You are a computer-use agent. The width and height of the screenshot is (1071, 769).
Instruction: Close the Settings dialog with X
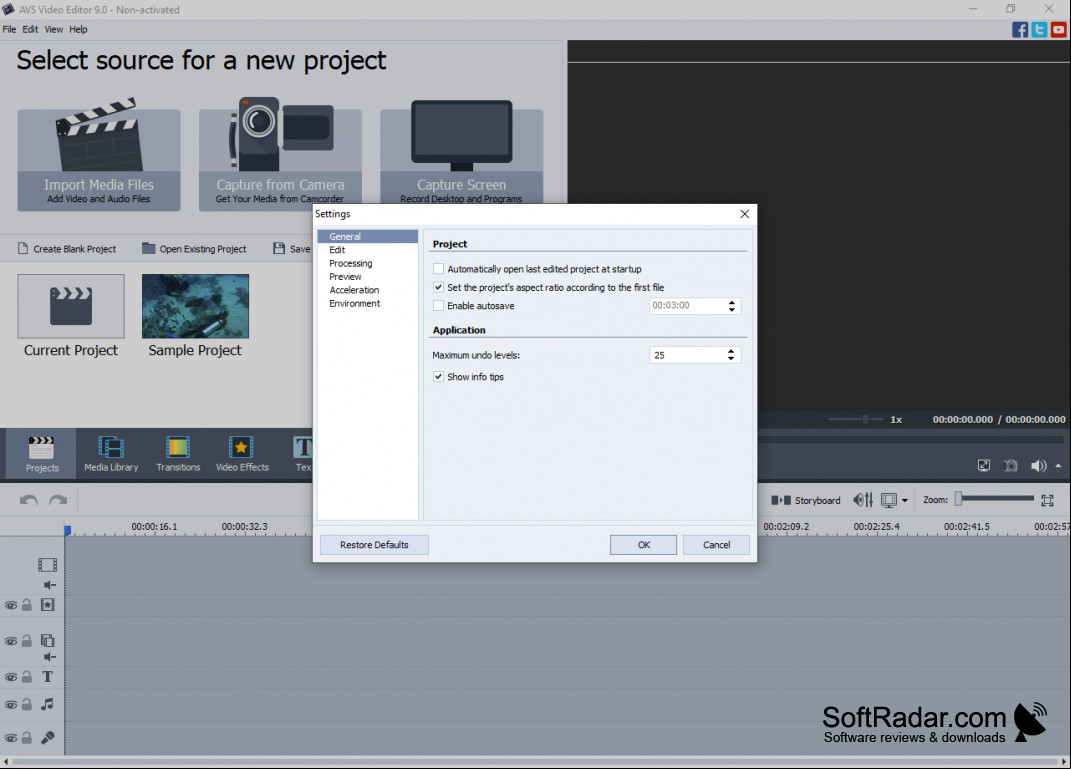tap(745, 214)
